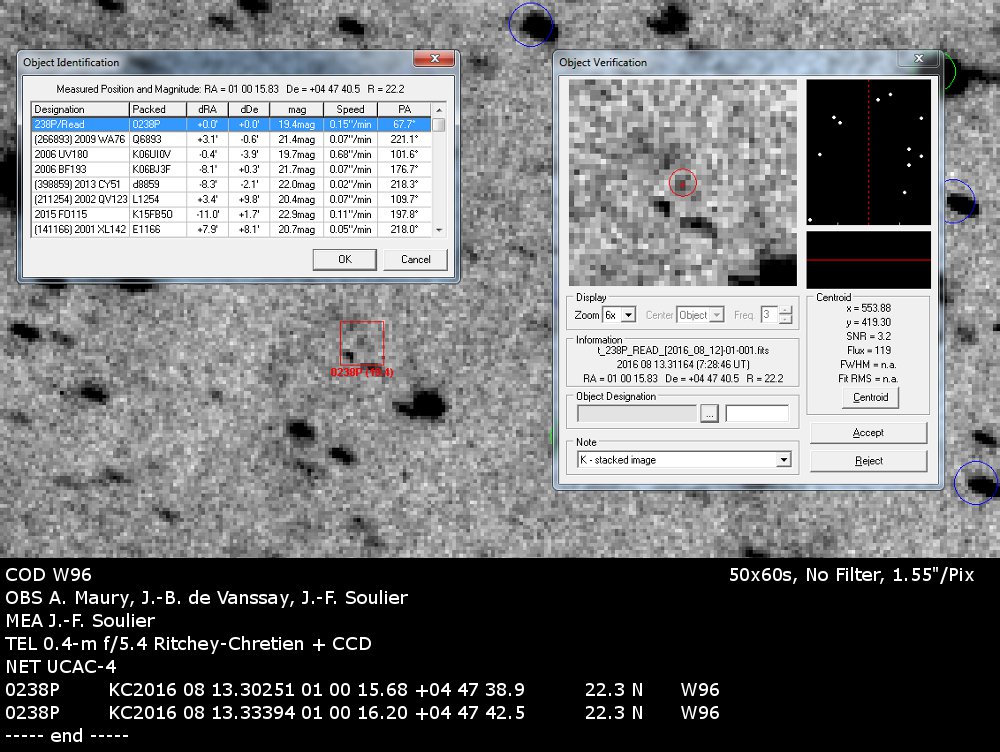Open the Note dropdown showing K - stacked image
This screenshot has height=752, width=1000.
click(783, 460)
